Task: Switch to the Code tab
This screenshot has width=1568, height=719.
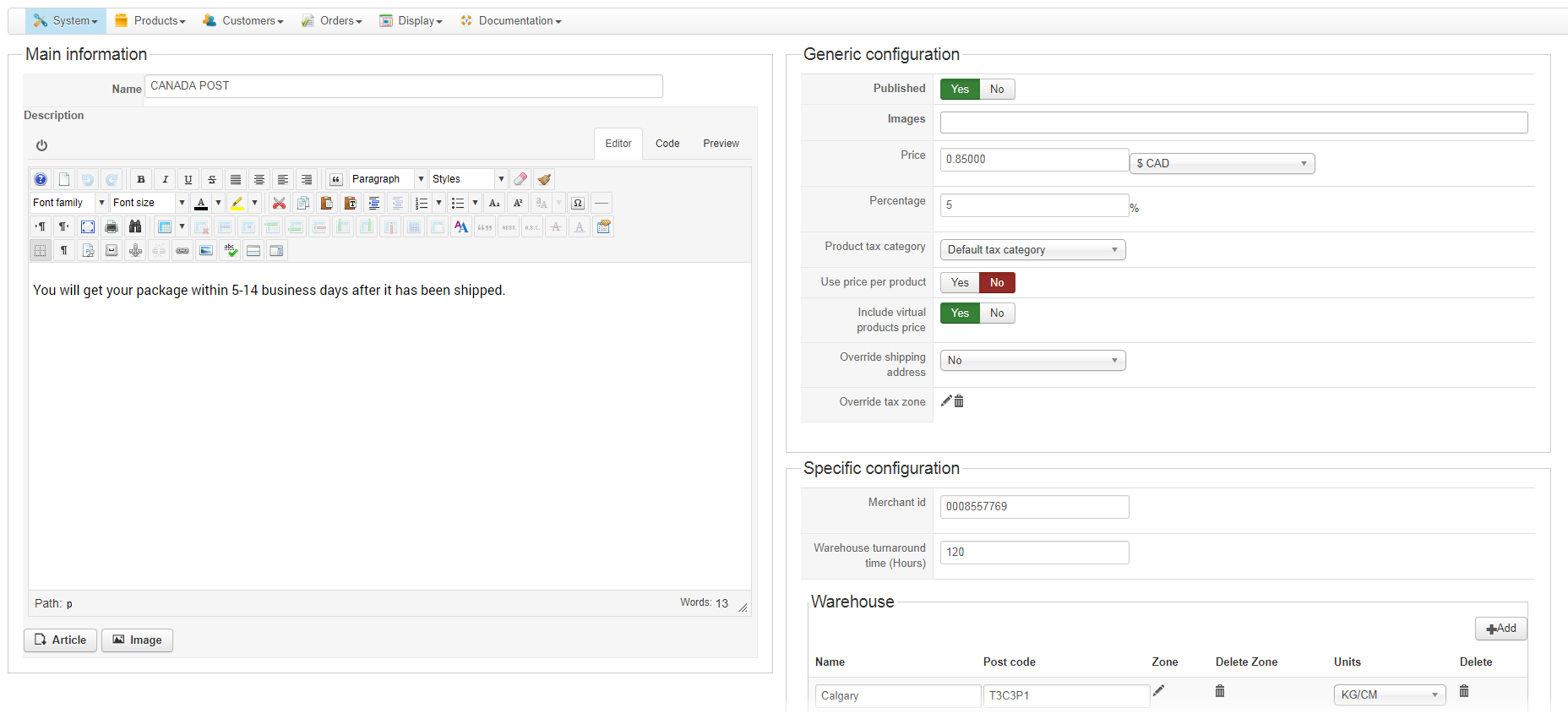Action: tap(667, 144)
